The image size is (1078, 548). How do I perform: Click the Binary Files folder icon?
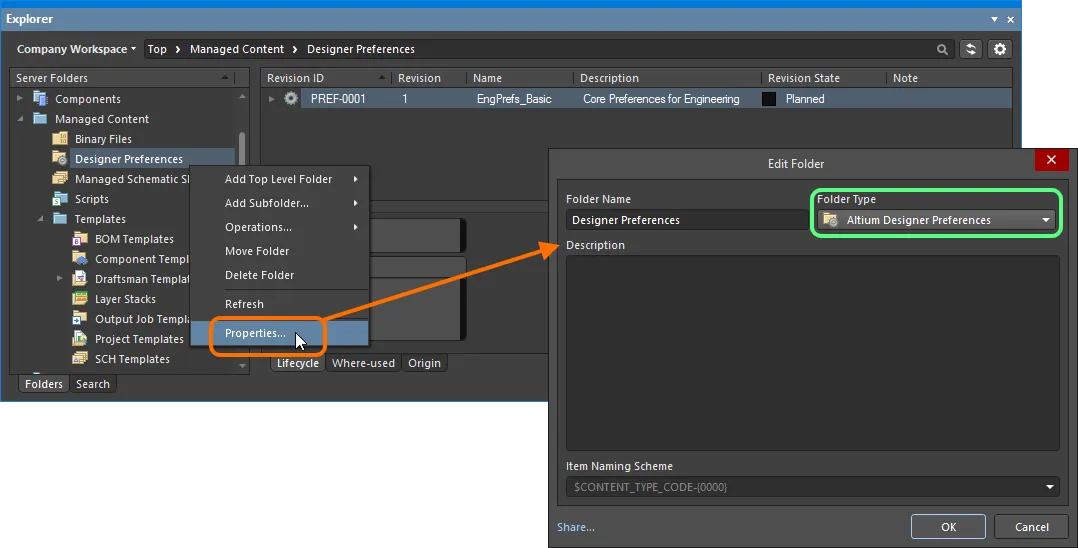[x=60, y=138]
